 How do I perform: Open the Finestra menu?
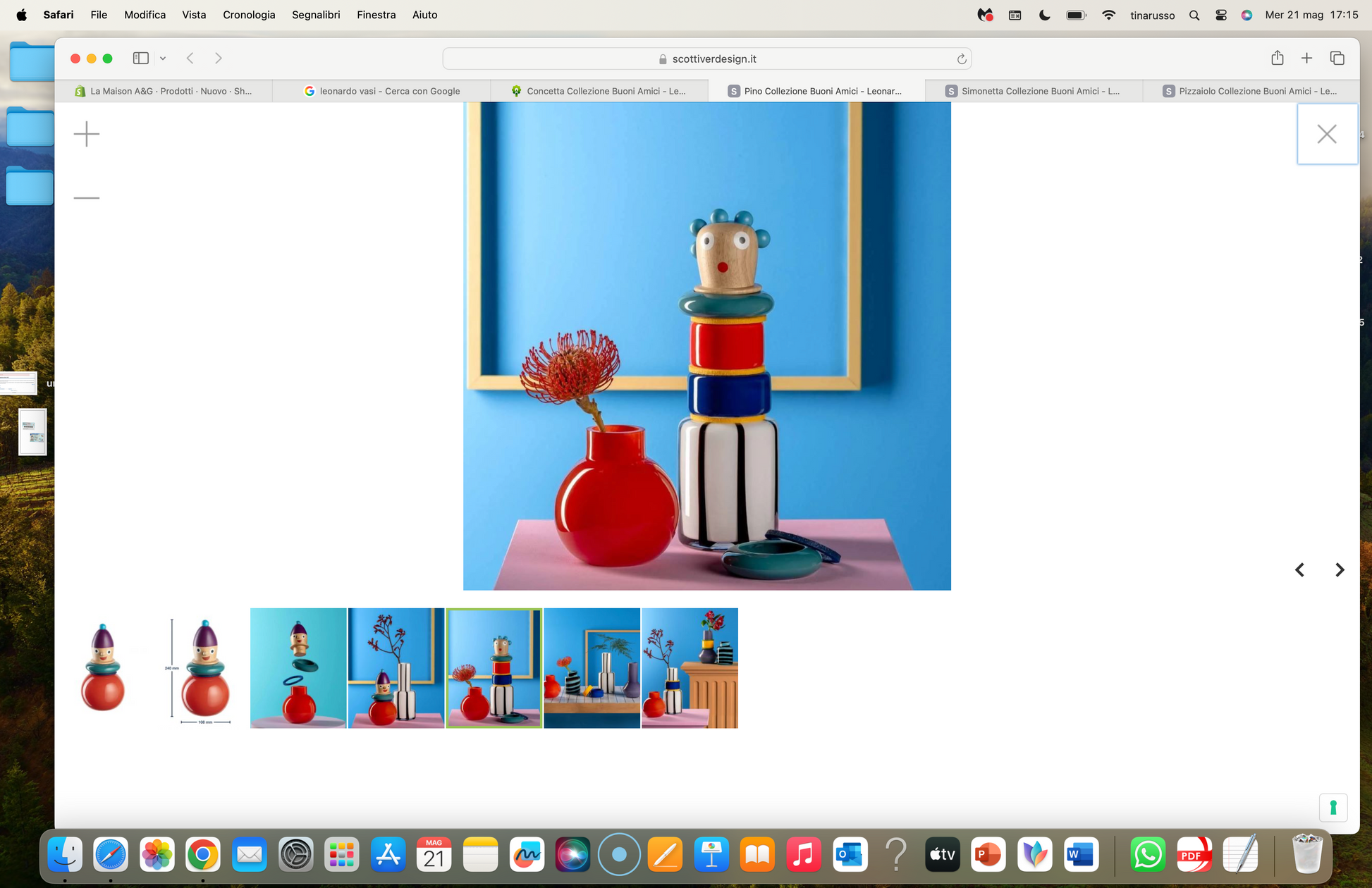pyautogui.click(x=376, y=15)
